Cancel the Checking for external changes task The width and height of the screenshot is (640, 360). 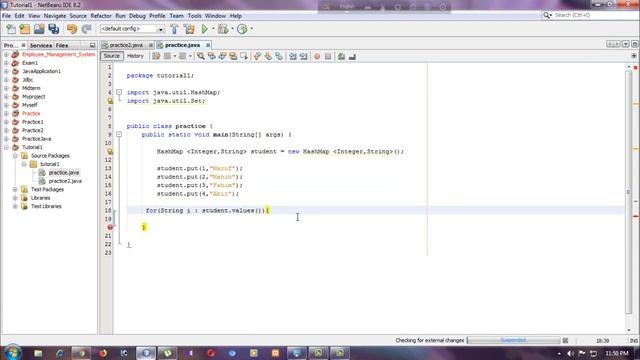coord(565,340)
